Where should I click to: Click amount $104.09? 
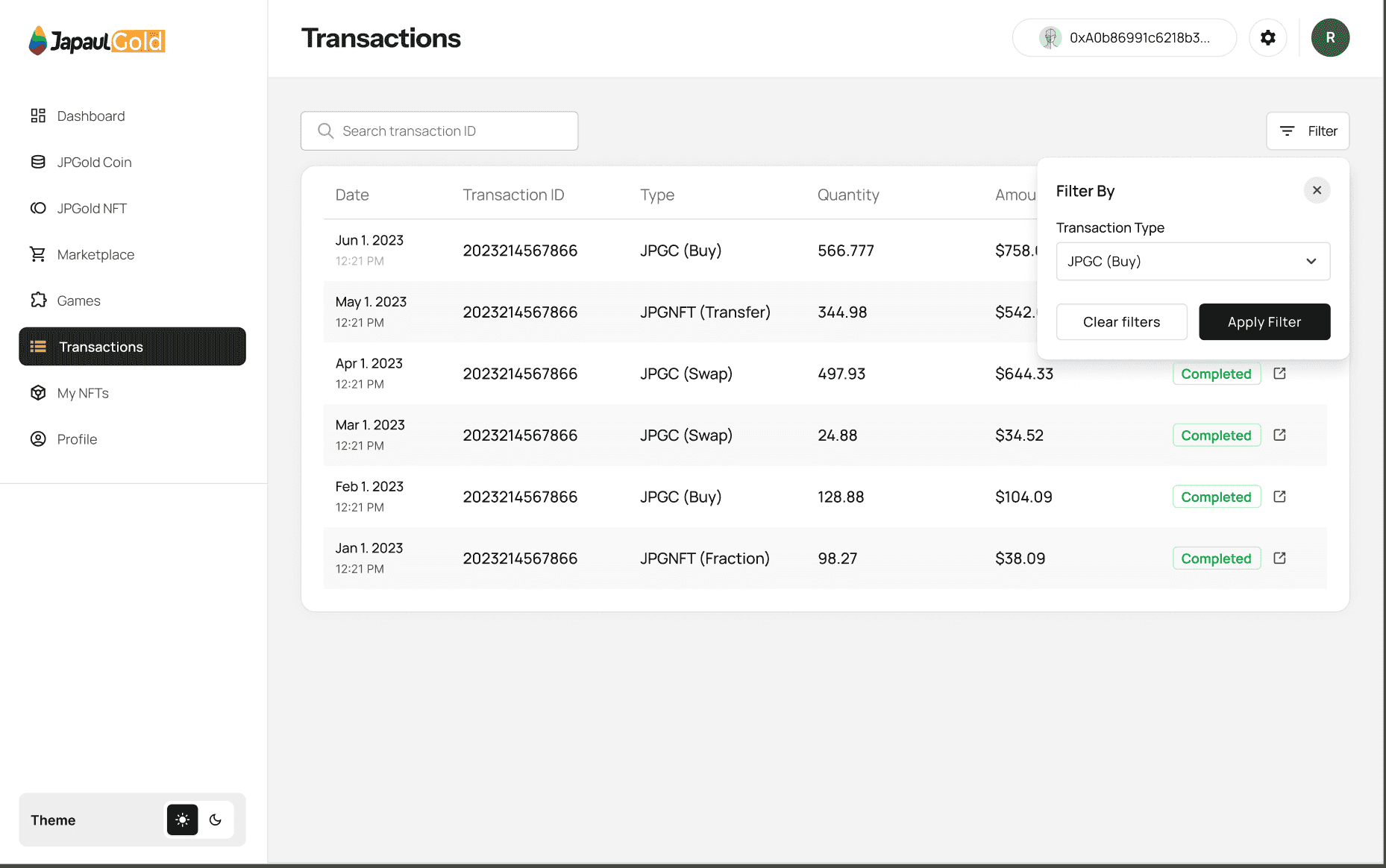point(1023,497)
